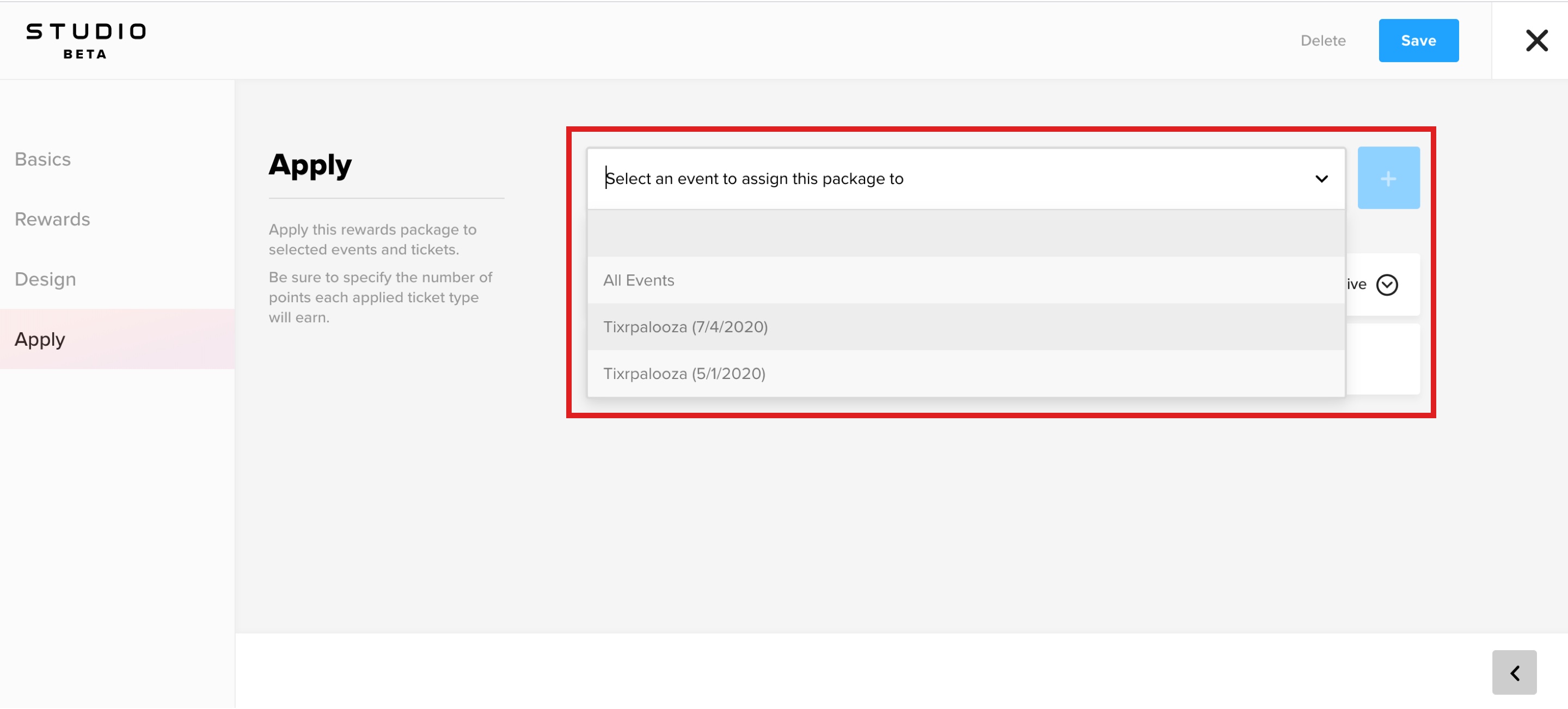The height and width of the screenshot is (709, 1568).
Task: Click the STUDIO BETA logo
Action: [x=86, y=41]
